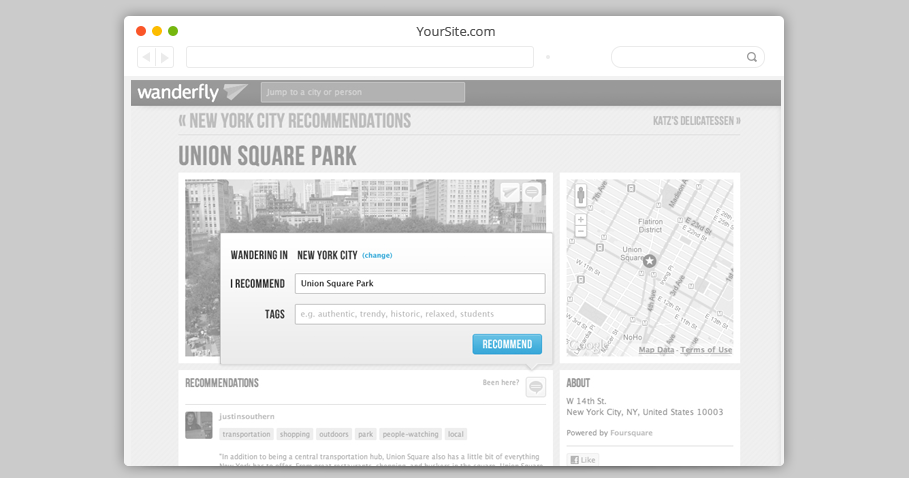Screen dimensions: 909x478
Task: Click the speech bubble icon on the photo
Action: click(x=533, y=192)
